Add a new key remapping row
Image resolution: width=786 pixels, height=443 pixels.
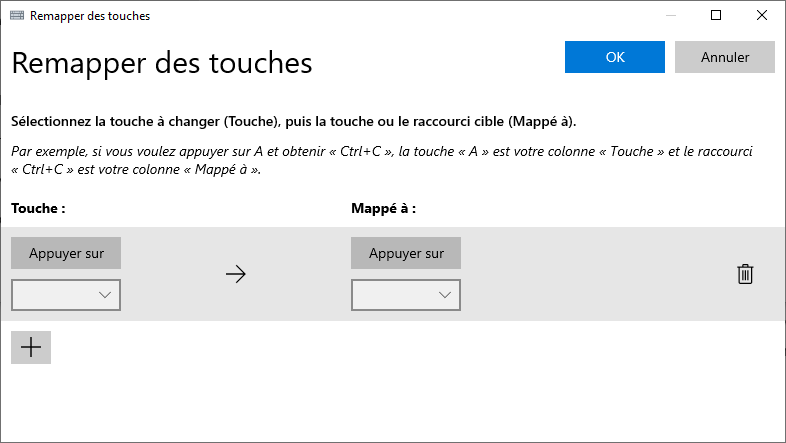[31, 347]
